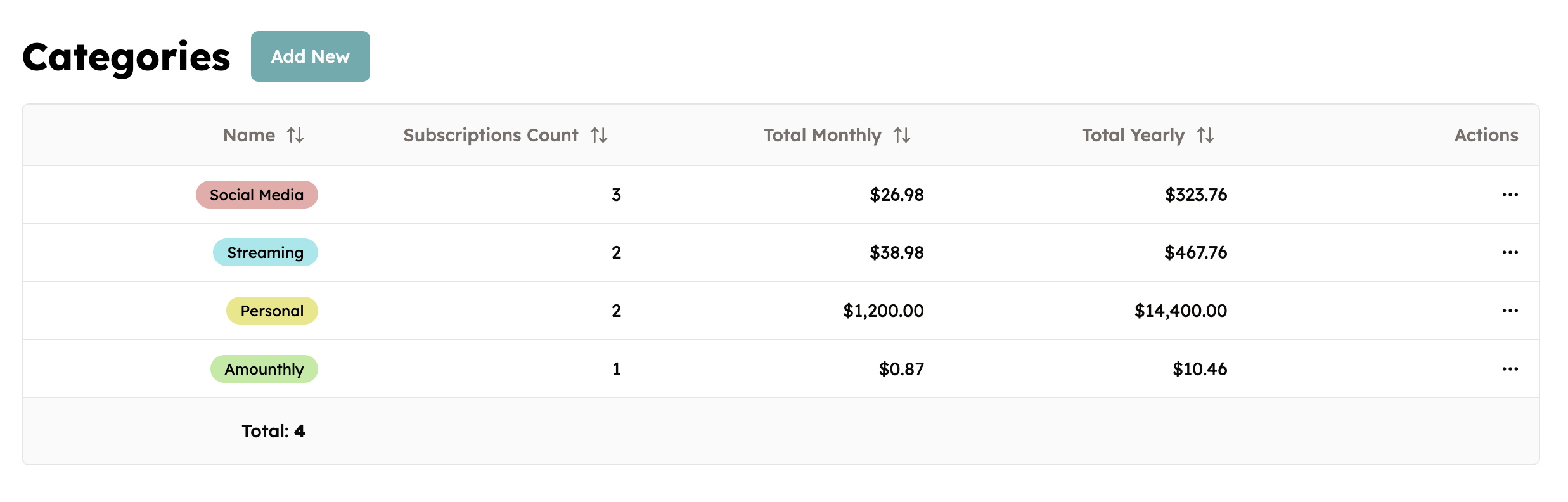The image size is (1568, 502).
Task: Select the pink Social Media tag
Action: pyautogui.click(x=257, y=195)
